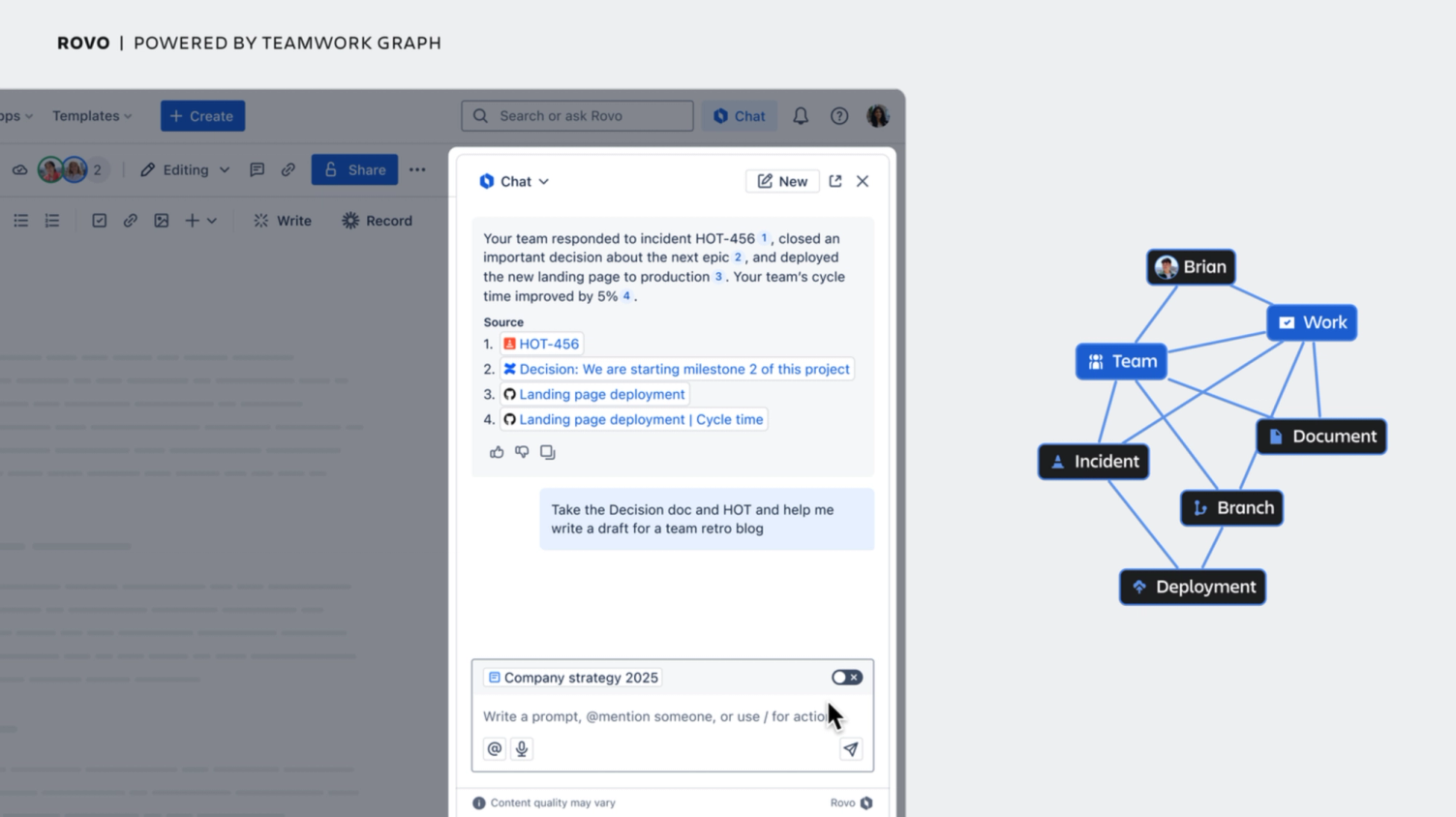Click the Create button
Screen dimensions: 1456x817
tap(202, 116)
